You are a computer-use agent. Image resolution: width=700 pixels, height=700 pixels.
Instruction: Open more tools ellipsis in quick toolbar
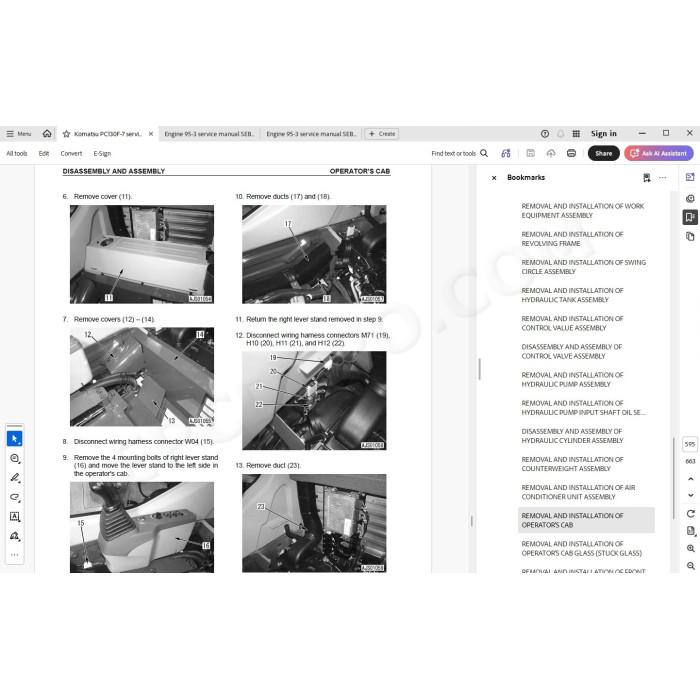pos(14,555)
